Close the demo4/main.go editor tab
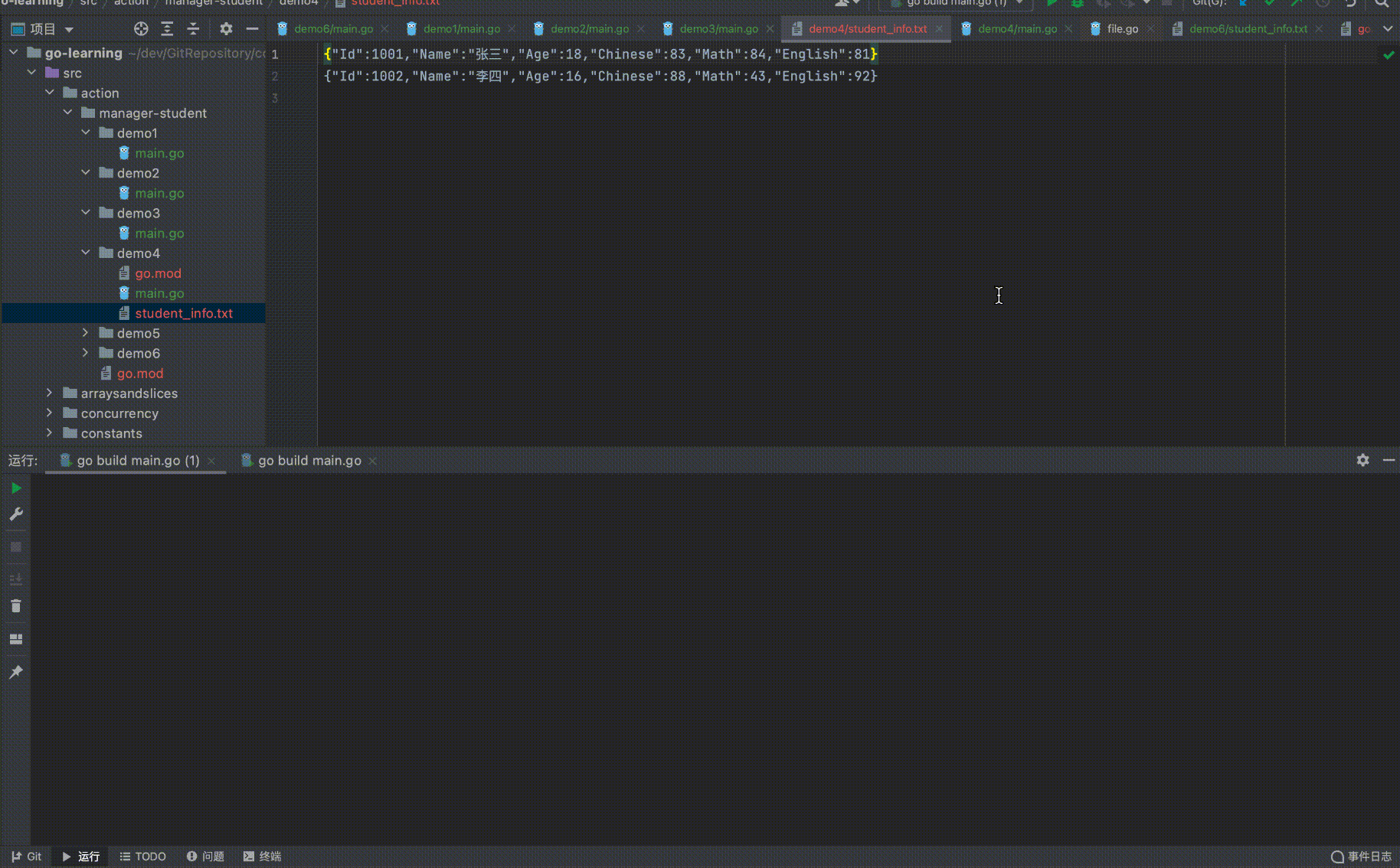The height and width of the screenshot is (868, 1400). point(1068,29)
